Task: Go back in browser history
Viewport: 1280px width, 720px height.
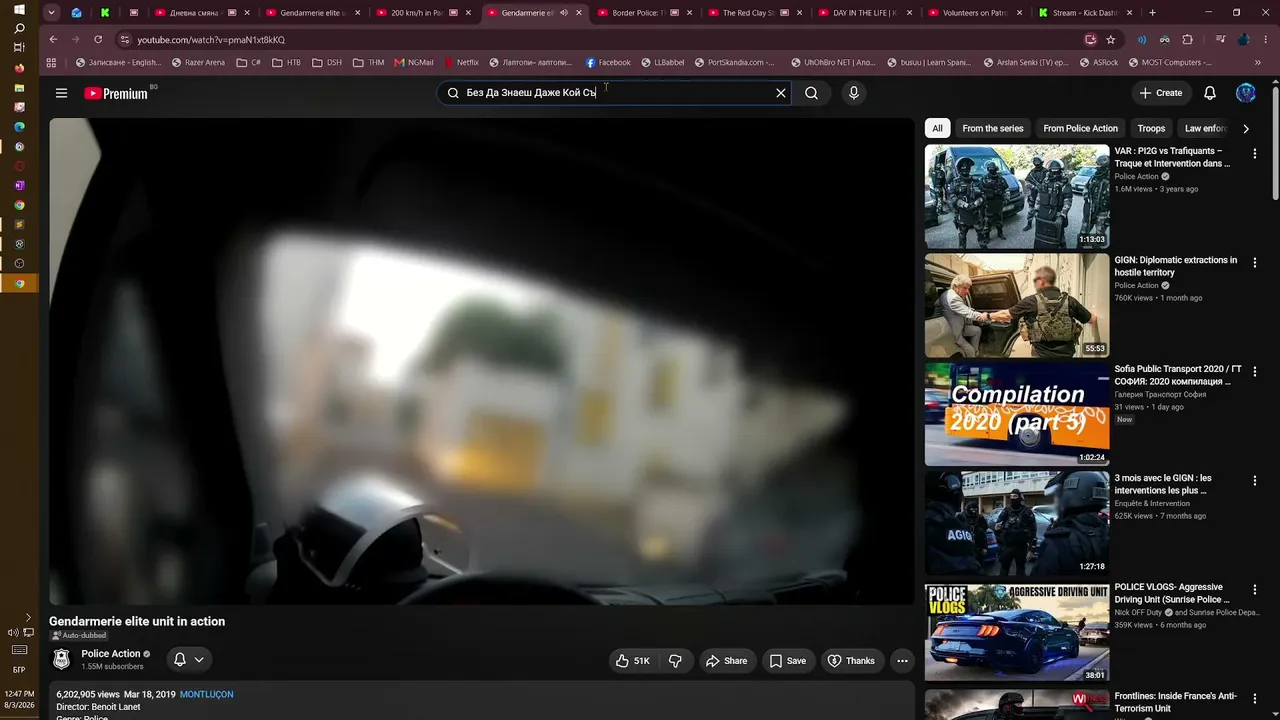Action: point(53,40)
